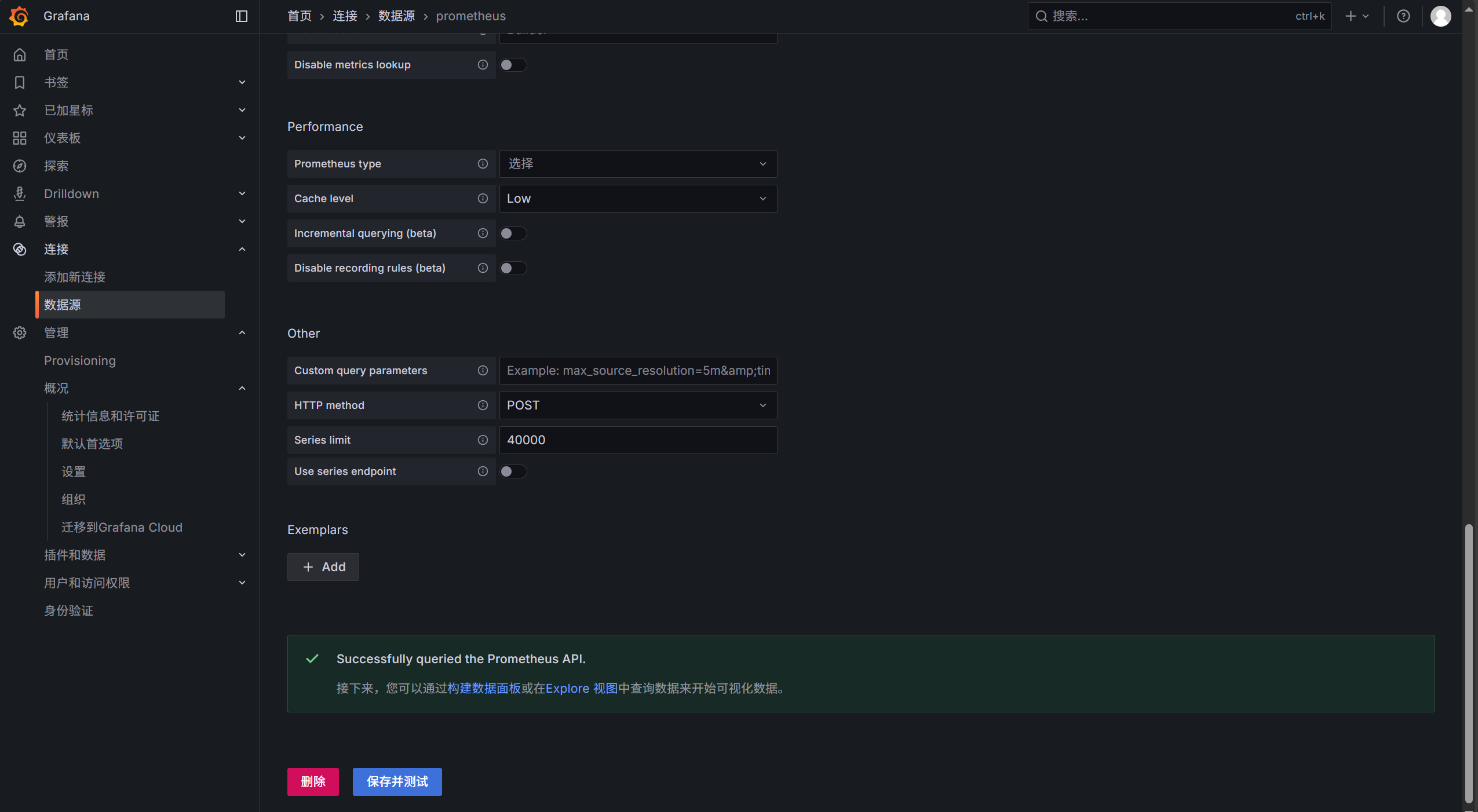Click the Explore compass icon

20,166
